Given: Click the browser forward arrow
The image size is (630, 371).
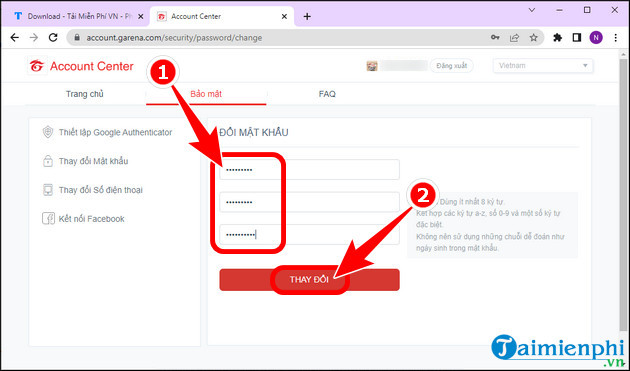Looking at the screenshot, I should pos(34,38).
